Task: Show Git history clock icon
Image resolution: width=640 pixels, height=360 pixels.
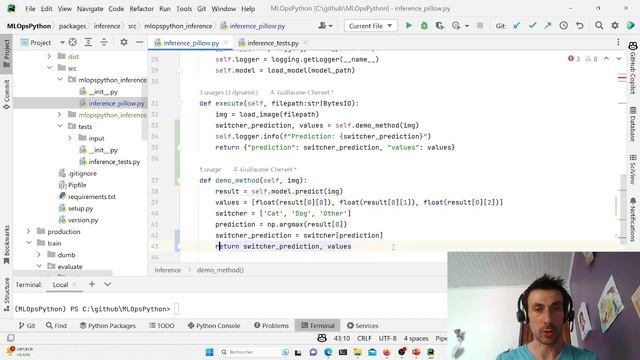Action: (x=564, y=26)
